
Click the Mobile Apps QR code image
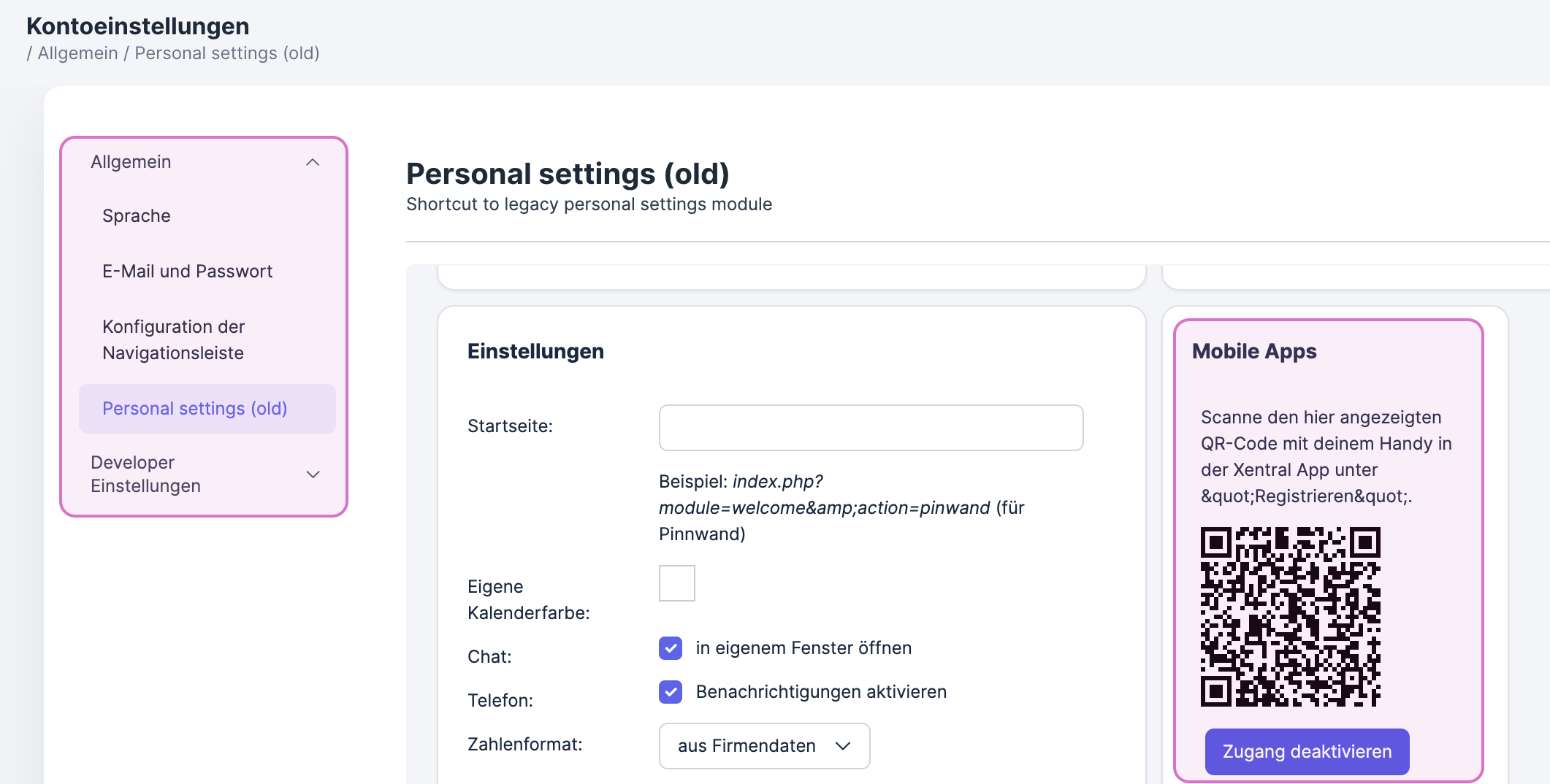pyautogui.click(x=1290, y=616)
